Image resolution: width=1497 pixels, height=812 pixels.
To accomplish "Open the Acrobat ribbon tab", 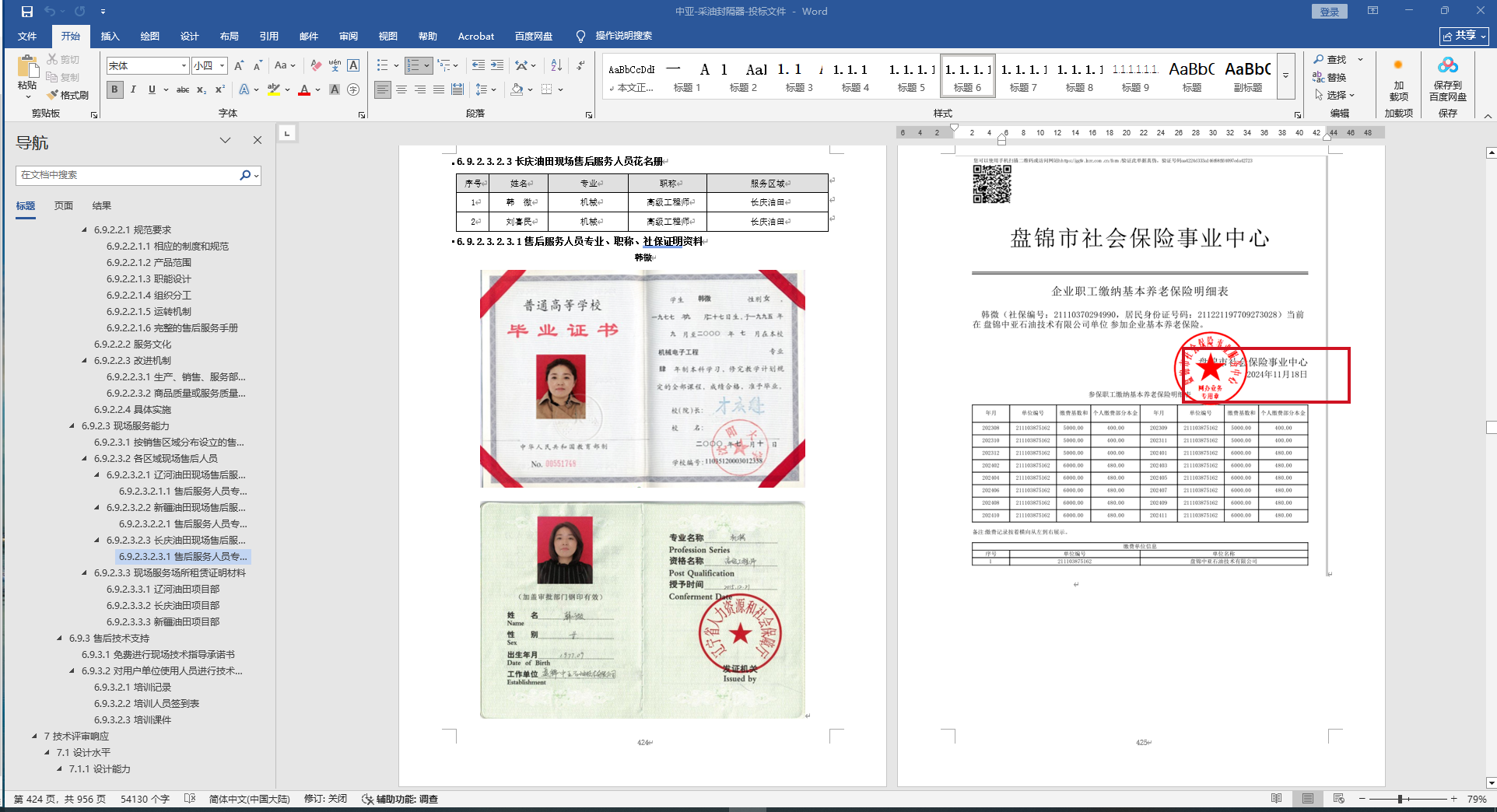I will pos(476,36).
